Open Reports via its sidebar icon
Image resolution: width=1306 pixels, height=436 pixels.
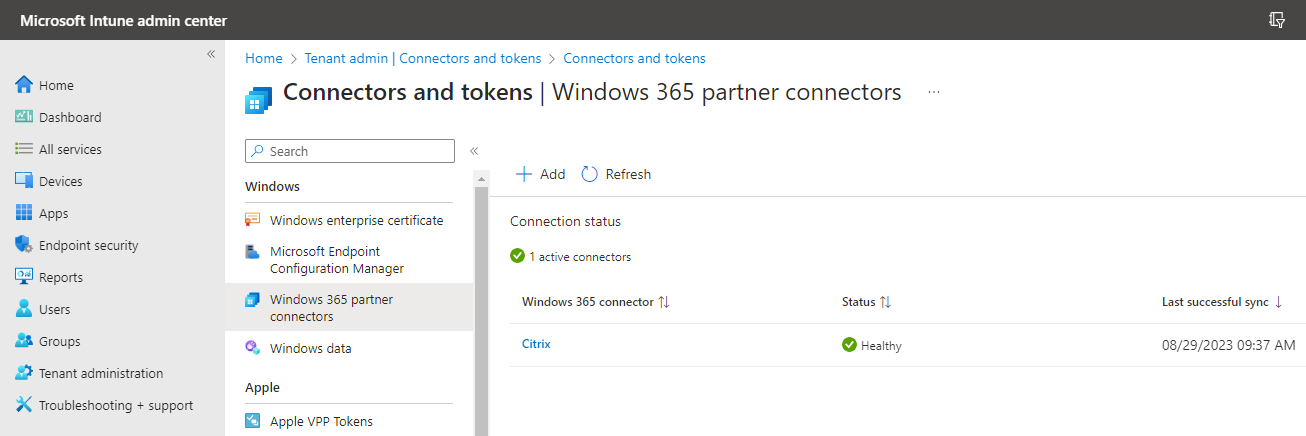coord(25,277)
